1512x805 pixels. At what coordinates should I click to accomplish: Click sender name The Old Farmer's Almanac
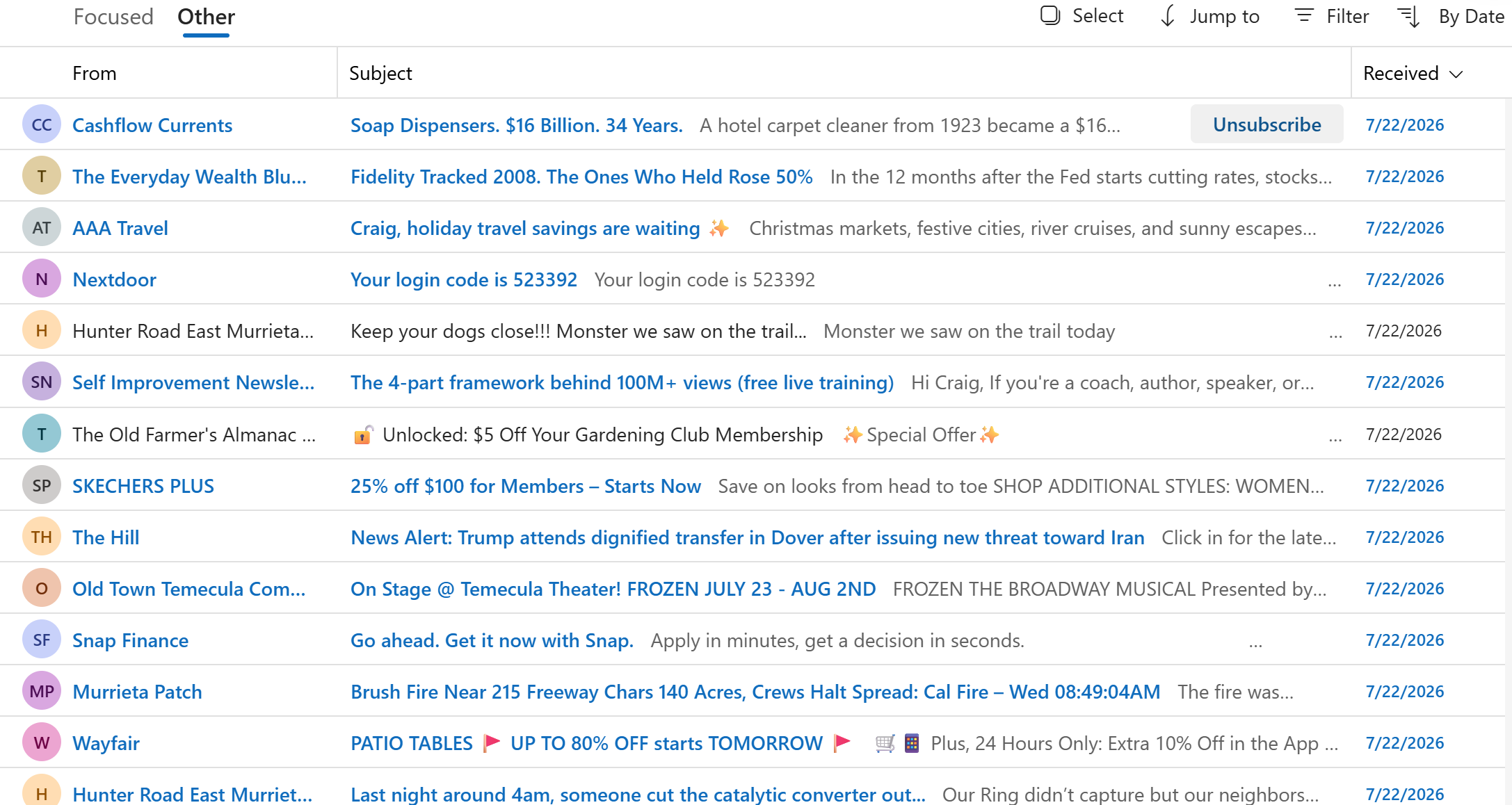click(194, 434)
